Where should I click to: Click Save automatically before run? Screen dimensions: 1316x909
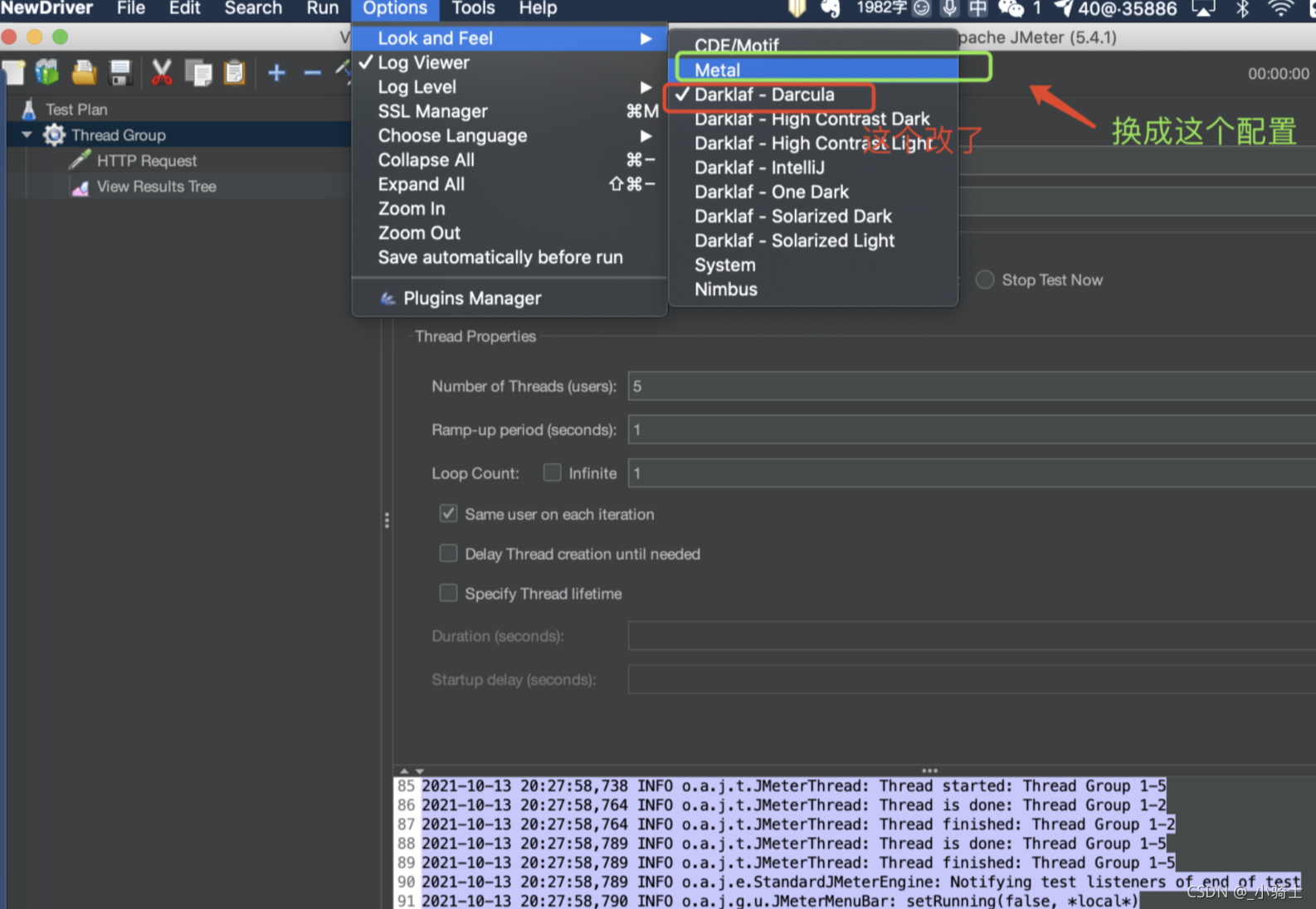509,258
